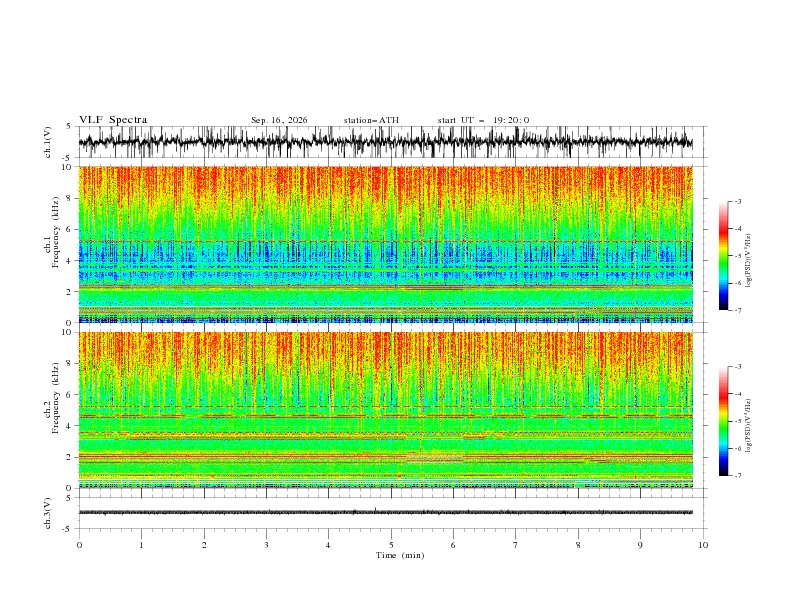This screenshot has height=612, width=792.
Task: Click the ch.1 color scale bar
Action: pos(723,255)
